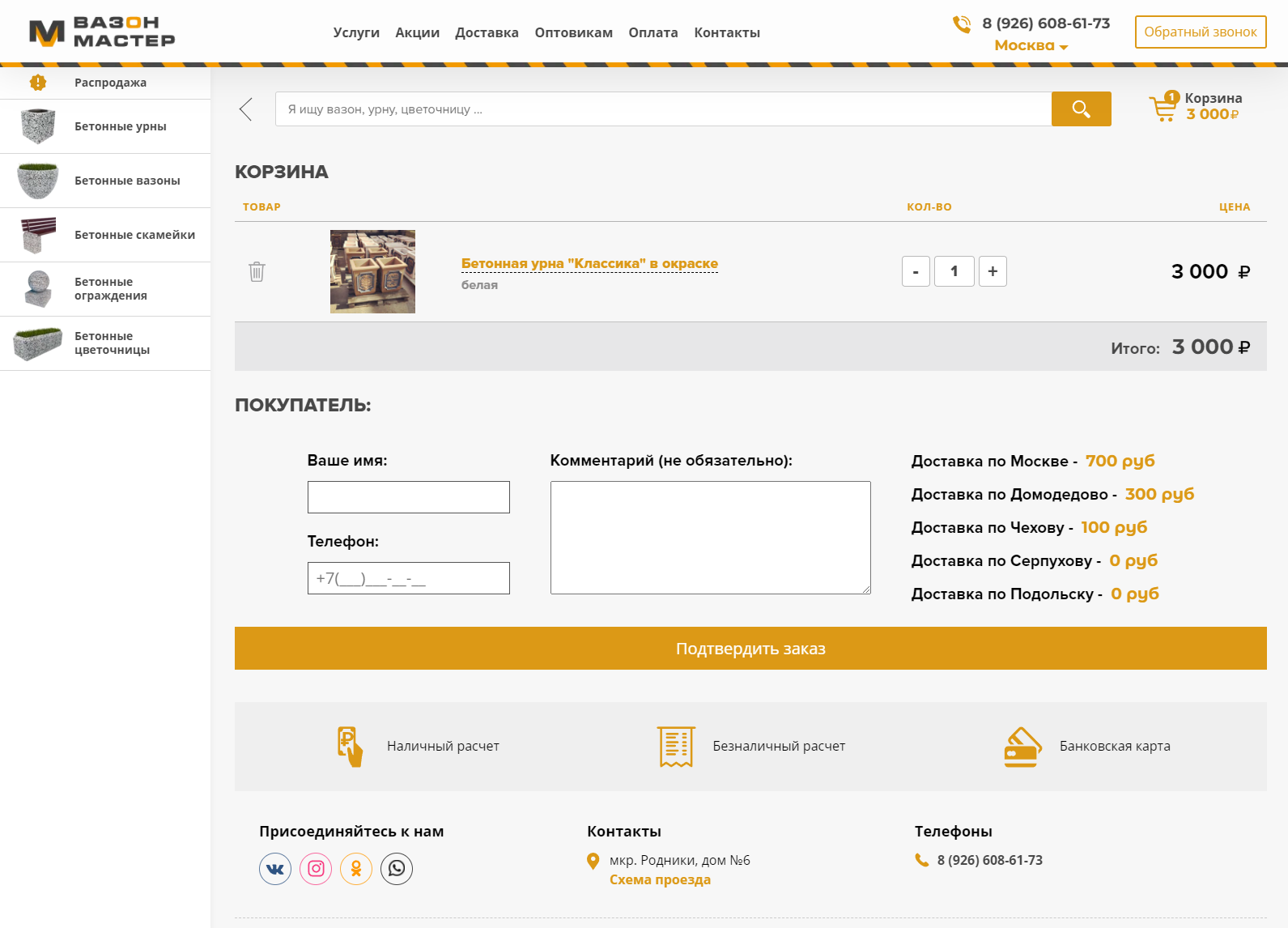The height and width of the screenshot is (928, 1288).
Task: Select the Бетонные скамейки category label
Action: 134,235
